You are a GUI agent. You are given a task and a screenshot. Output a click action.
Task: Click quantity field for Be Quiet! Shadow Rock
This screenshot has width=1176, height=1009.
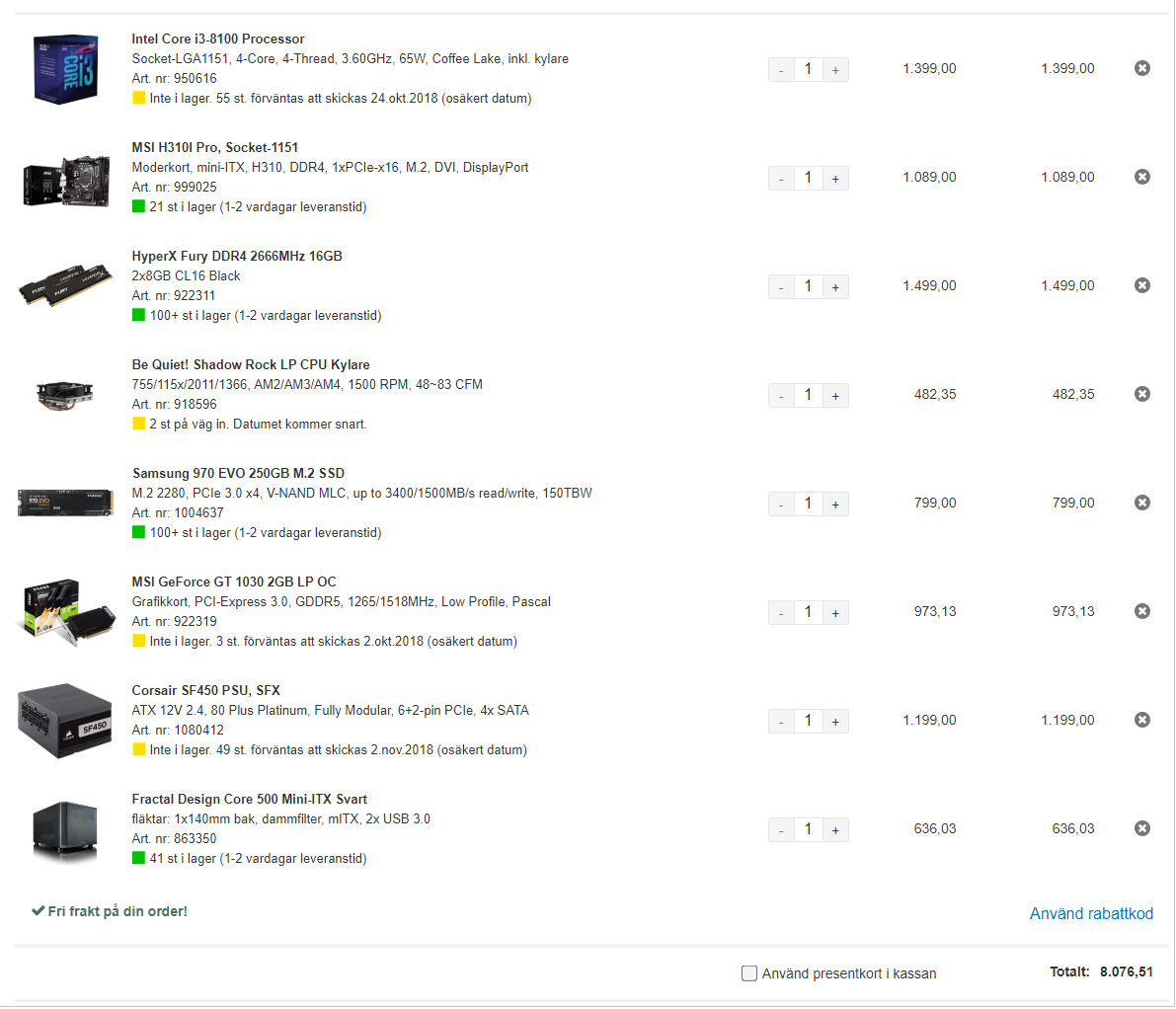pyautogui.click(x=808, y=396)
